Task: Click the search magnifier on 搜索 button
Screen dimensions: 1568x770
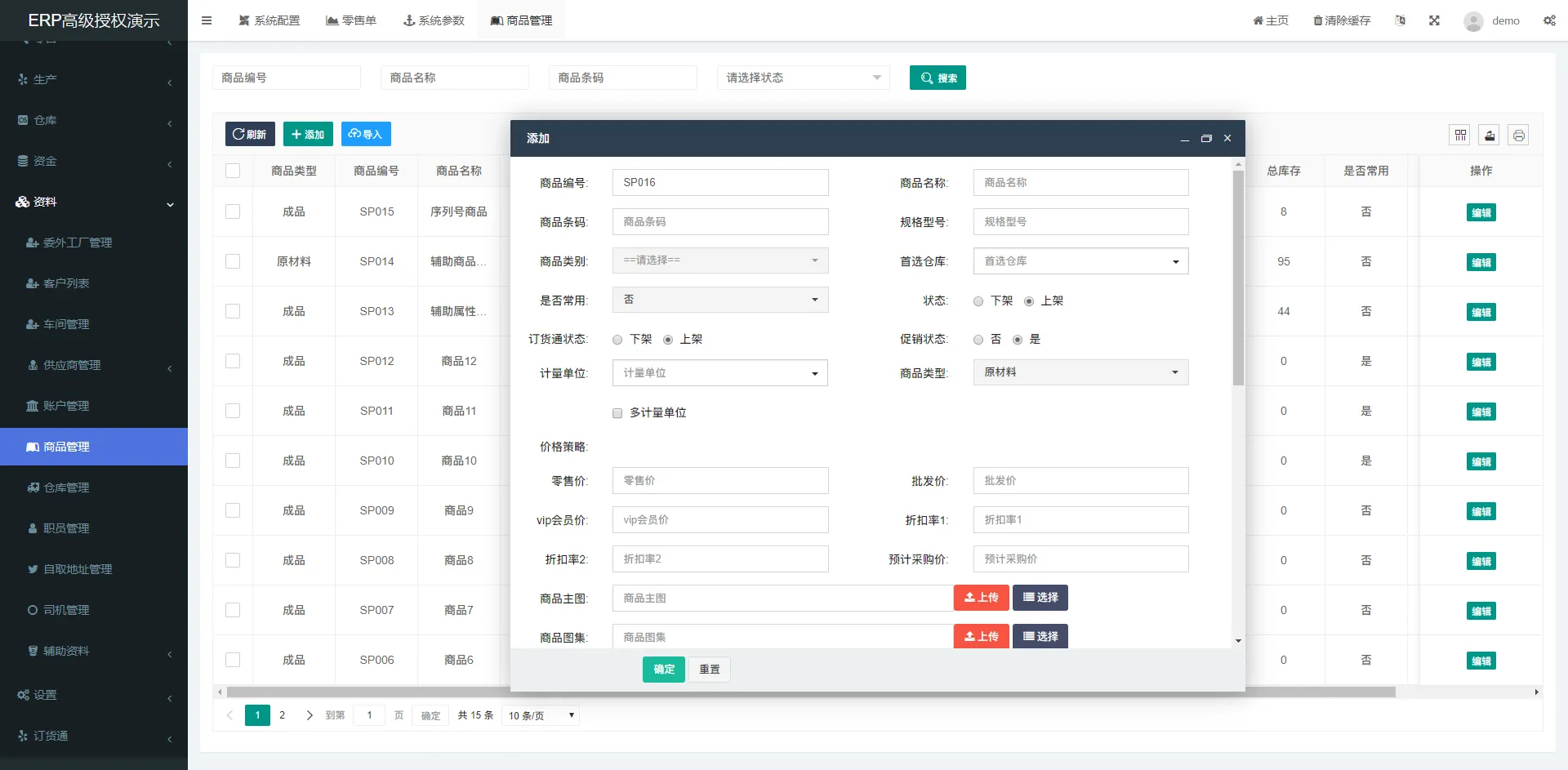Action: point(925,78)
